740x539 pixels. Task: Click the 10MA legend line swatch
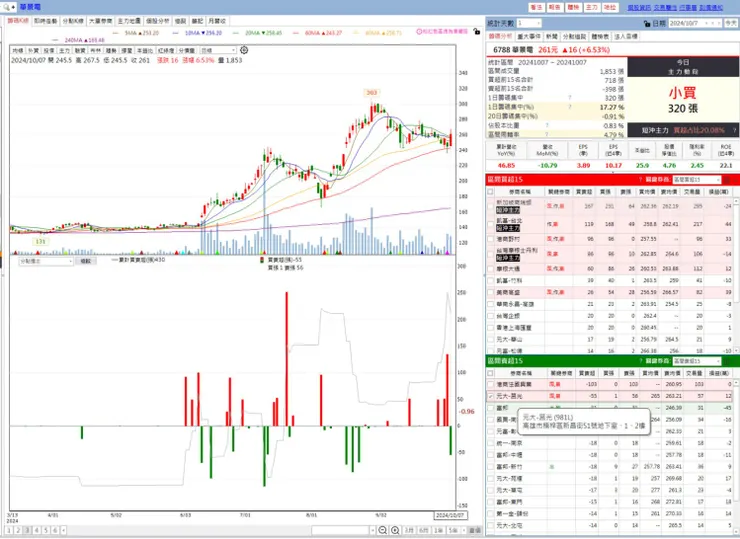click(x=176, y=33)
